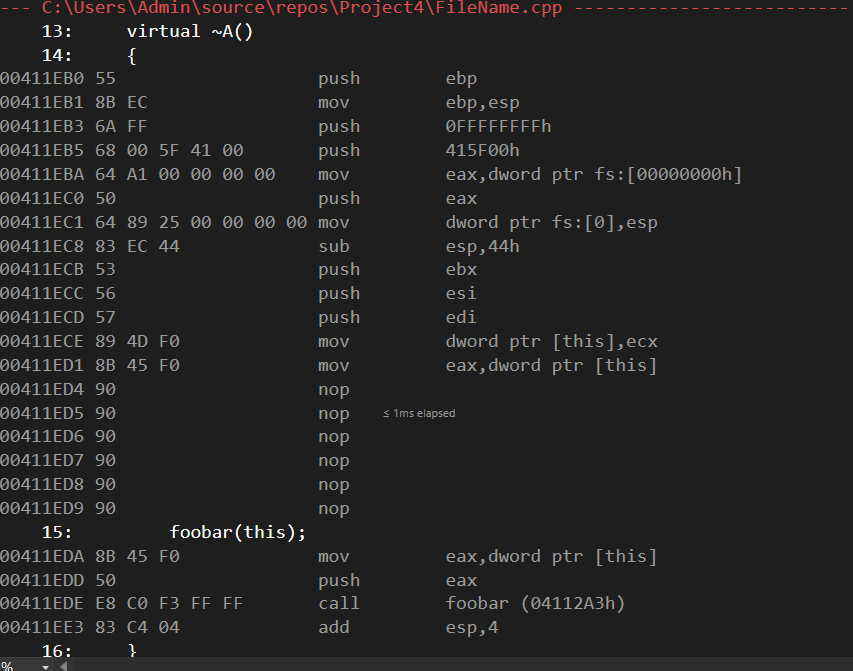853x671 pixels.
Task: Click source line 13 'virtual ~A()'
Action: click(190, 32)
